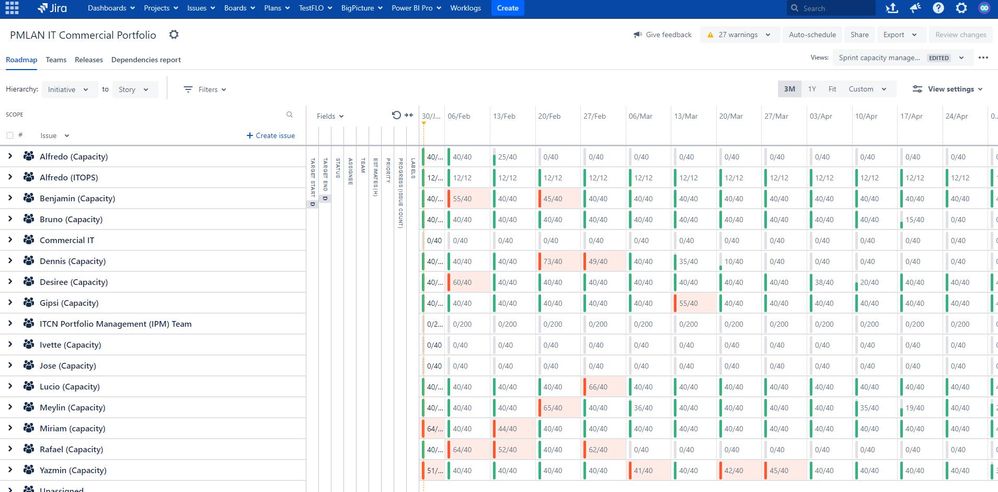
Task: Click the scope search magnifier icon
Action: [290, 115]
